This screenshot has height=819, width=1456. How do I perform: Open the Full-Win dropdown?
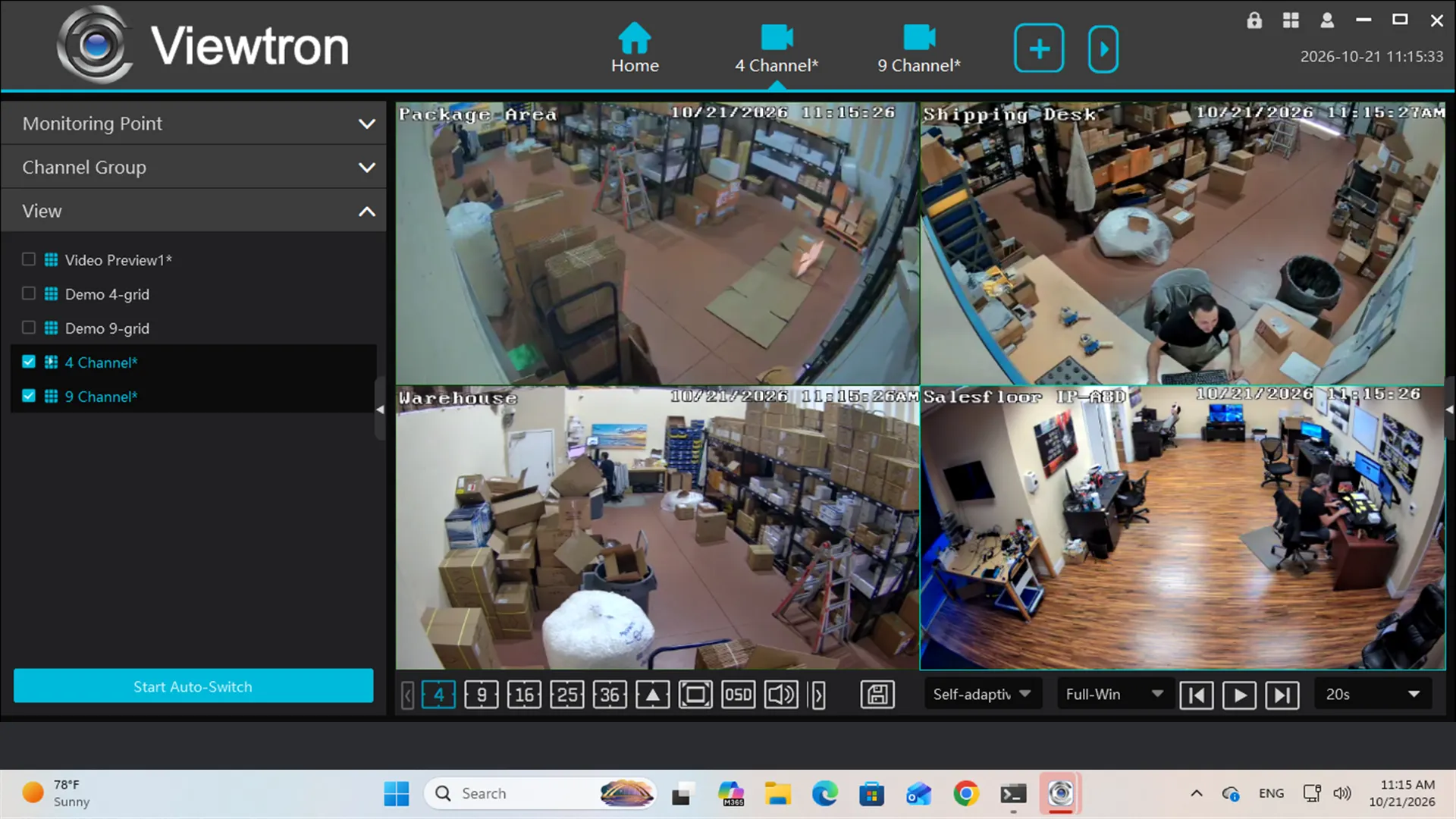tap(1115, 694)
